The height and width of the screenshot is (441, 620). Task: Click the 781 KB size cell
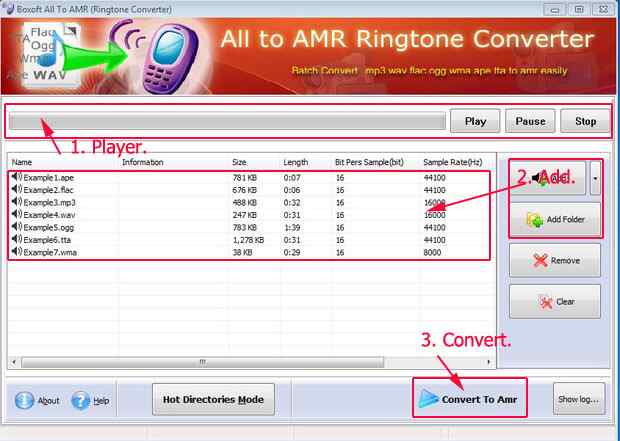[244, 178]
